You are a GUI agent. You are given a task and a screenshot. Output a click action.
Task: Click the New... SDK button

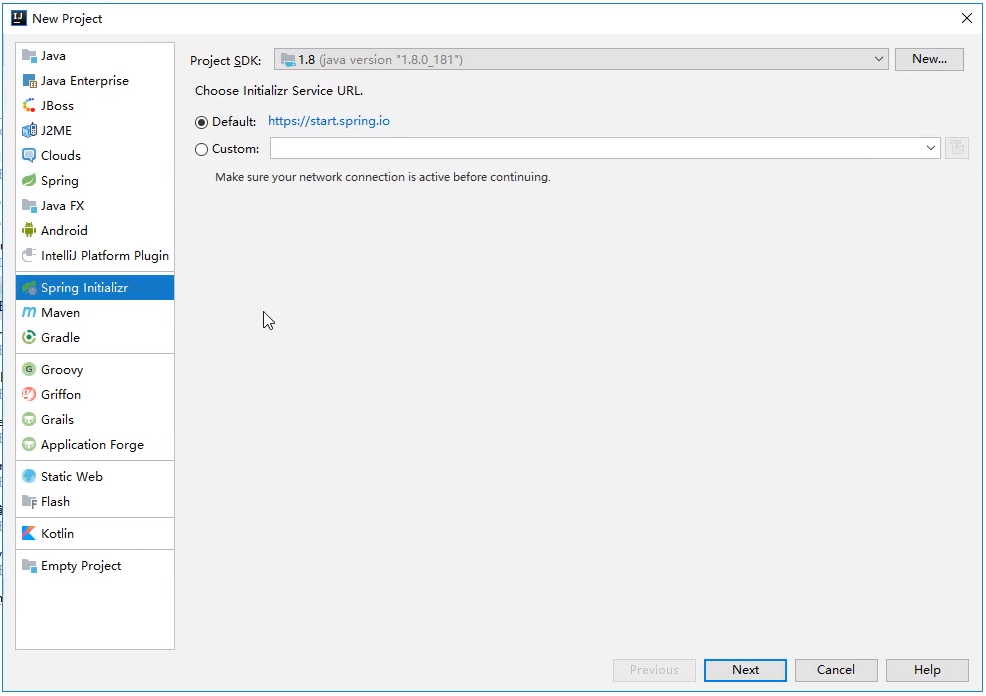[929, 59]
